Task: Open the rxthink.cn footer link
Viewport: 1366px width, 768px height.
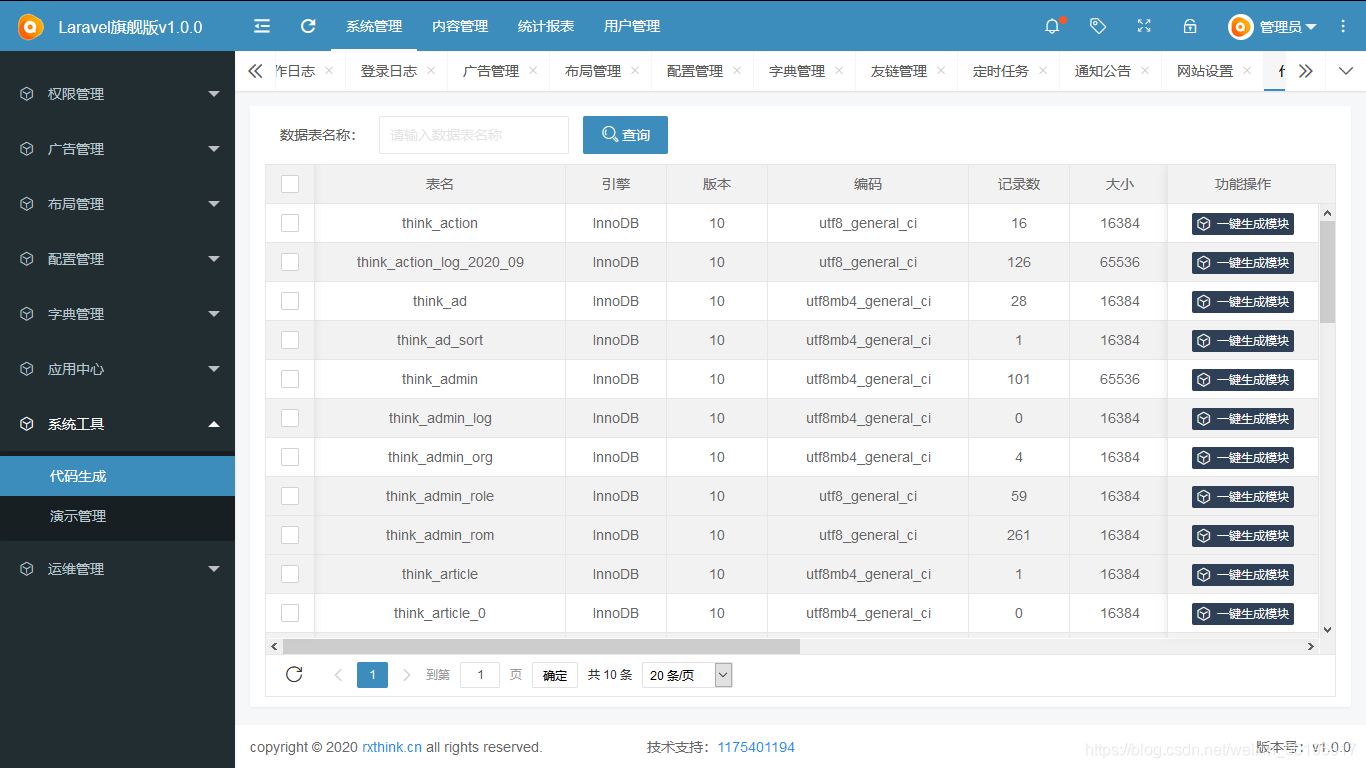Action: (x=392, y=747)
